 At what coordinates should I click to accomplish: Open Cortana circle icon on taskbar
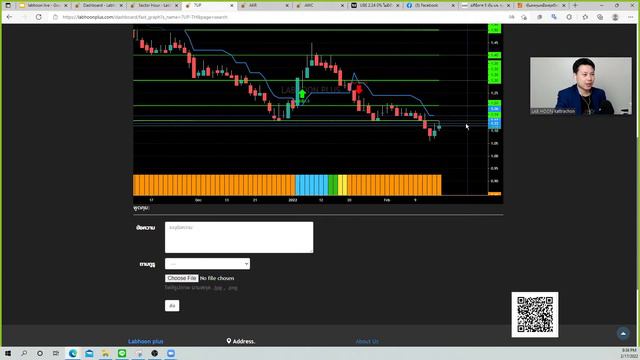pyautogui.click(x=40, y=353)
